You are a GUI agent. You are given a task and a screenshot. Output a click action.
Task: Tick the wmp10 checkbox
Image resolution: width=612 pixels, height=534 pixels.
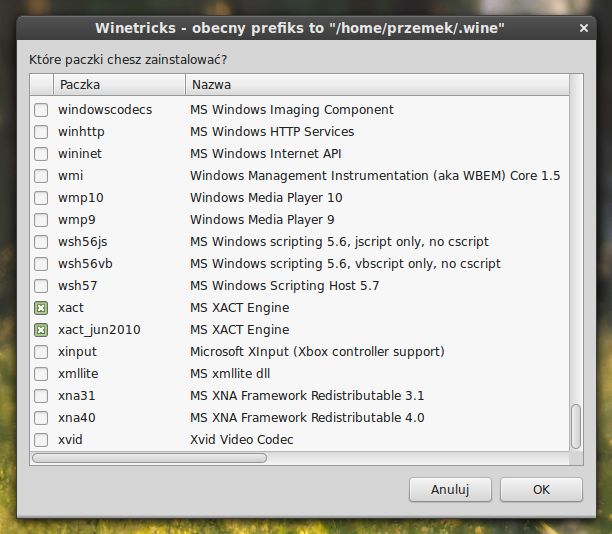(41, 198)
